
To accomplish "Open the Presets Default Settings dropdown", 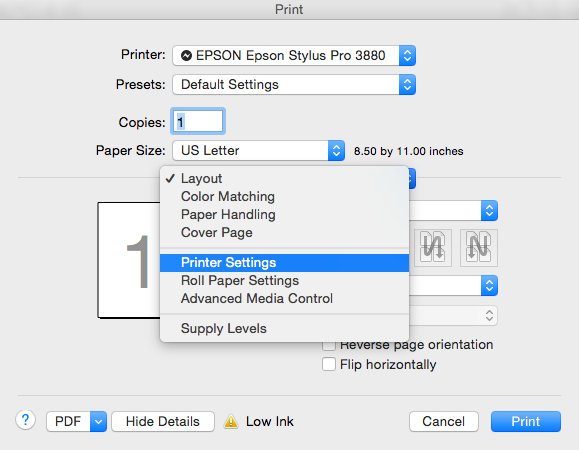I will 294,85.
